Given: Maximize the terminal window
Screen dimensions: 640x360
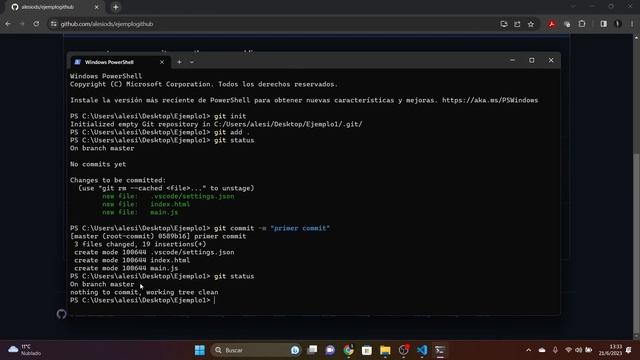Looking at the screenshot, I should coord(531,60).
